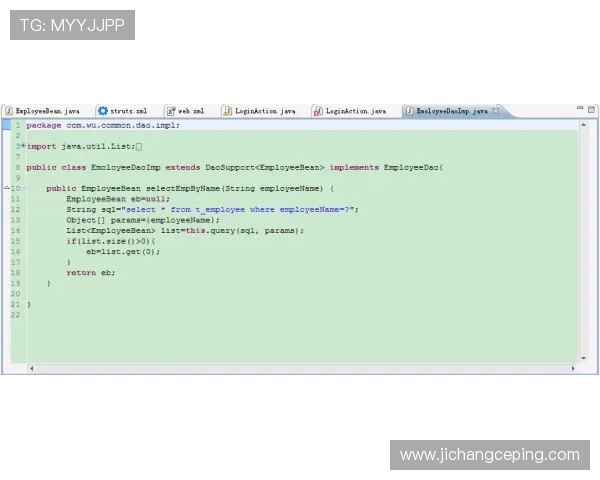Expand the folded import block on line 3

[23, 146]
